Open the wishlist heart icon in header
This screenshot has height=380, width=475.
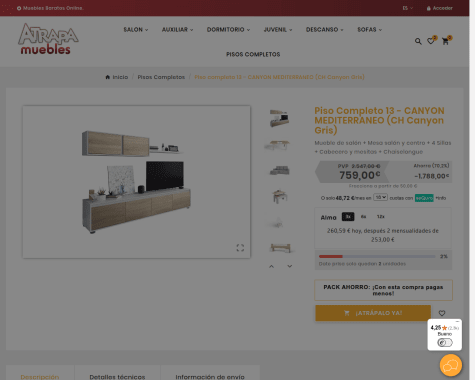(431, 41)
